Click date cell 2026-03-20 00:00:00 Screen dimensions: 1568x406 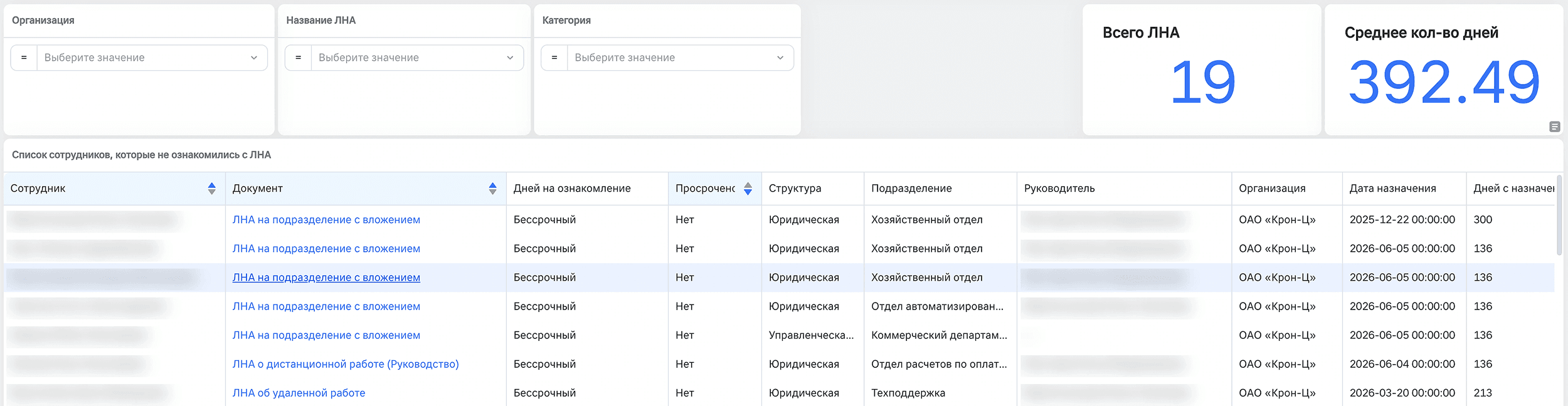[x=1404, y=393]
